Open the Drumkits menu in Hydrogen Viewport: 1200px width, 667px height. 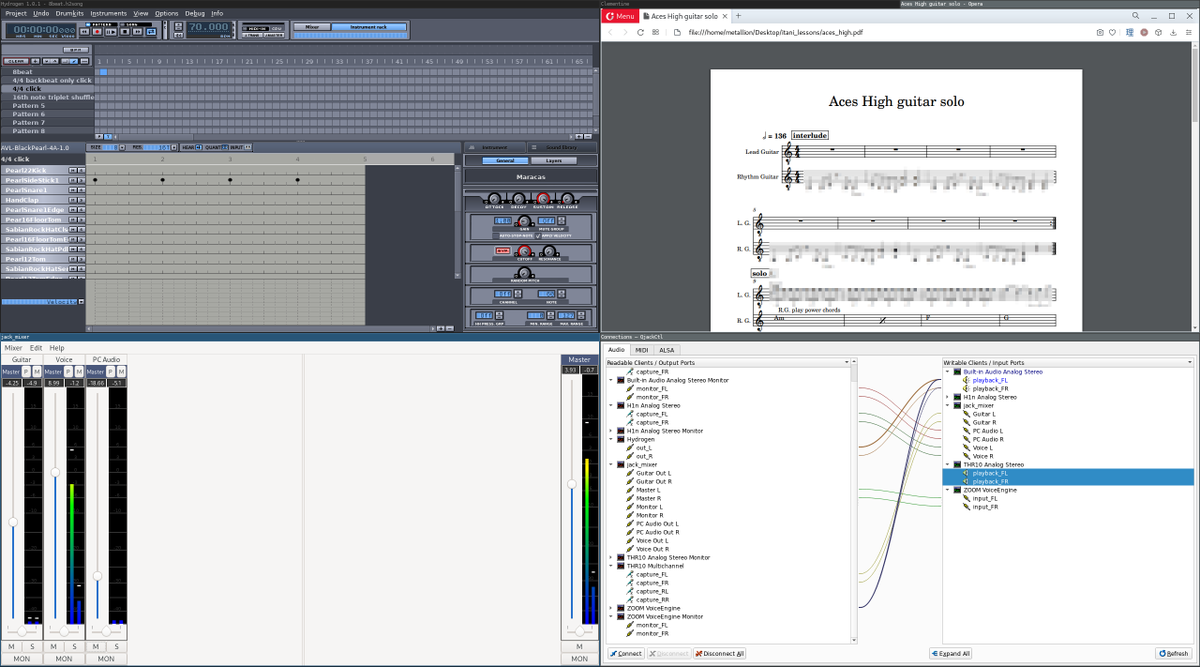point(69,14)
